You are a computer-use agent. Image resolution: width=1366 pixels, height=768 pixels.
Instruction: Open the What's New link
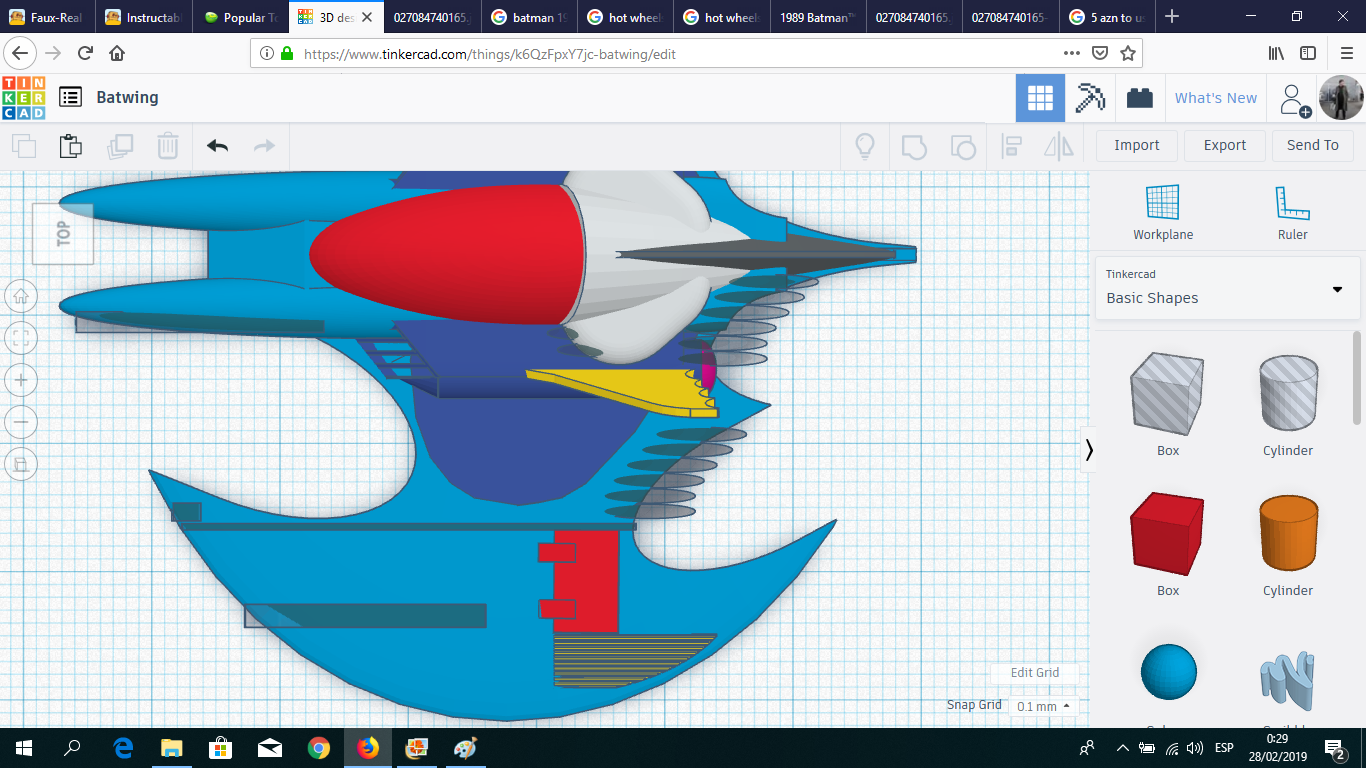1216,98
